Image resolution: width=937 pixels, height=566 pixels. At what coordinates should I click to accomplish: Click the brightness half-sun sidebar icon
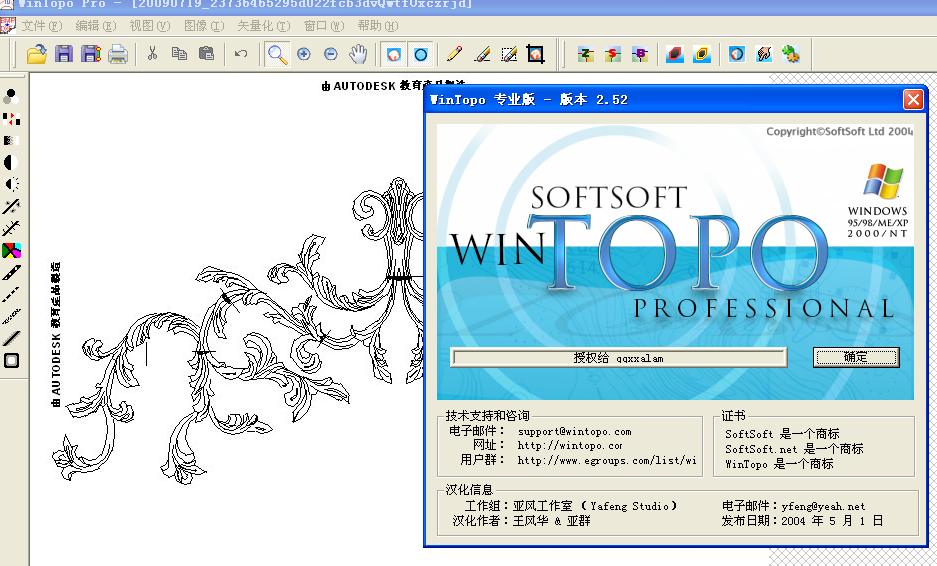[x=11, y=184]
